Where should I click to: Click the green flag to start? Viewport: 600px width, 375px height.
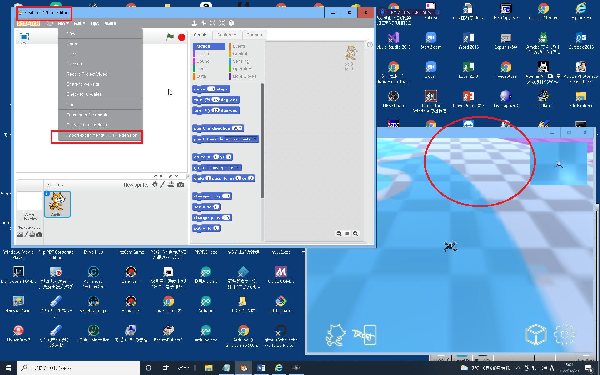(170, 37)
